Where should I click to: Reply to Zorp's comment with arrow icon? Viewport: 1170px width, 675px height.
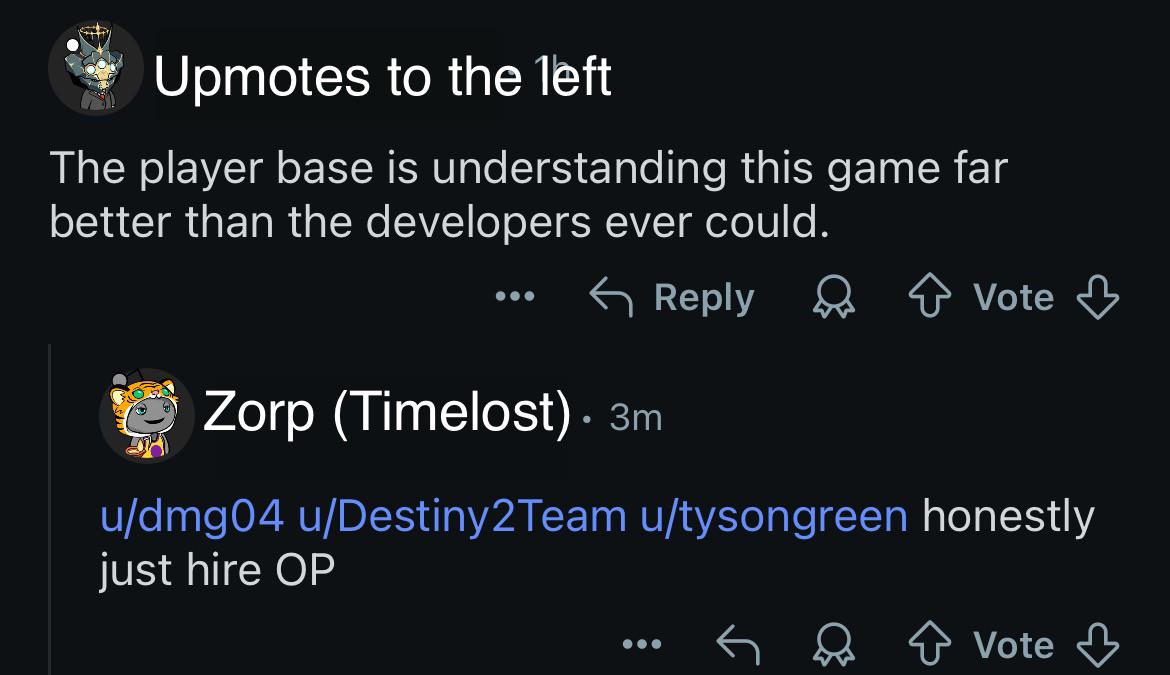coord(738,644)
